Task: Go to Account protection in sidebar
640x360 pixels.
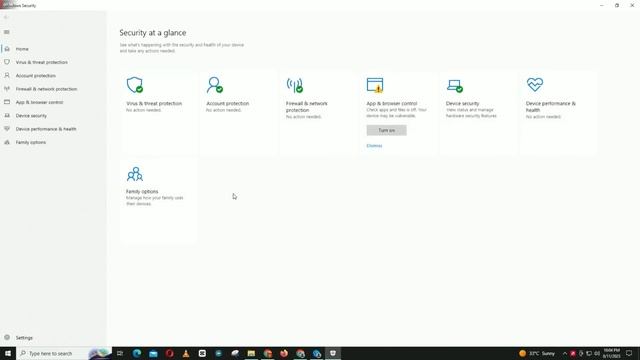Action: (x=36, y=76)
